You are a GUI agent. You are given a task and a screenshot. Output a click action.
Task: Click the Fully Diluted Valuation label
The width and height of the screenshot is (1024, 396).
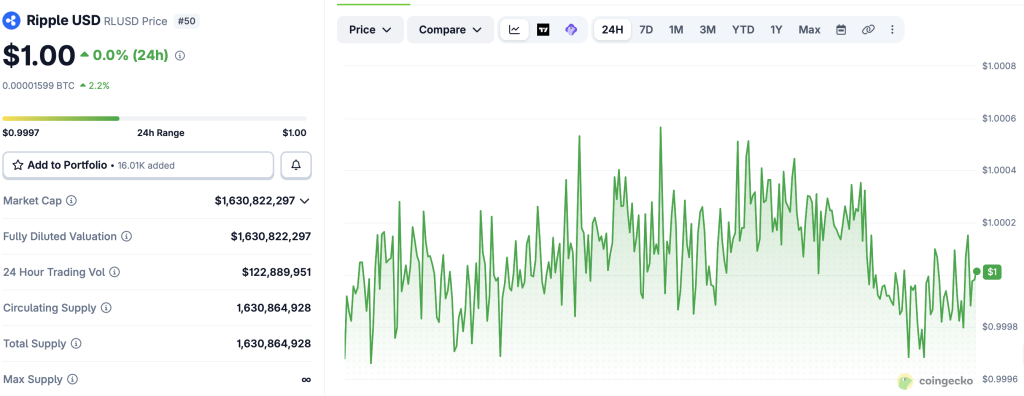(x=60, y=236)
